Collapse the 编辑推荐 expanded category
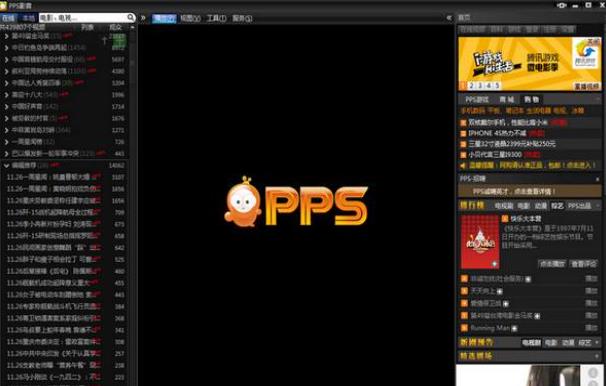The image size is (606, 386). pos(7,165)
